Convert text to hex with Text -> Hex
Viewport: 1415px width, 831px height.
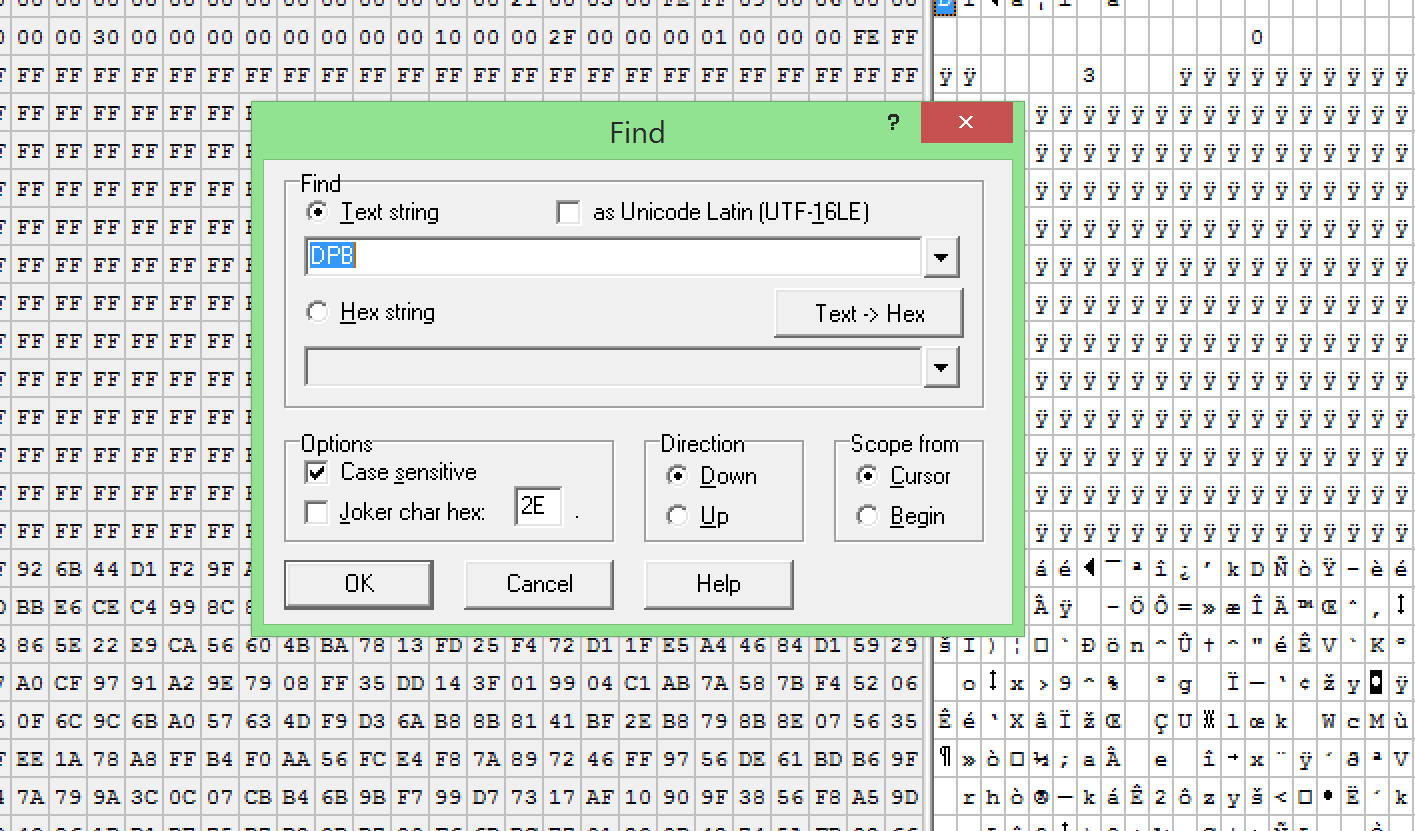click(x=868, y=312)
